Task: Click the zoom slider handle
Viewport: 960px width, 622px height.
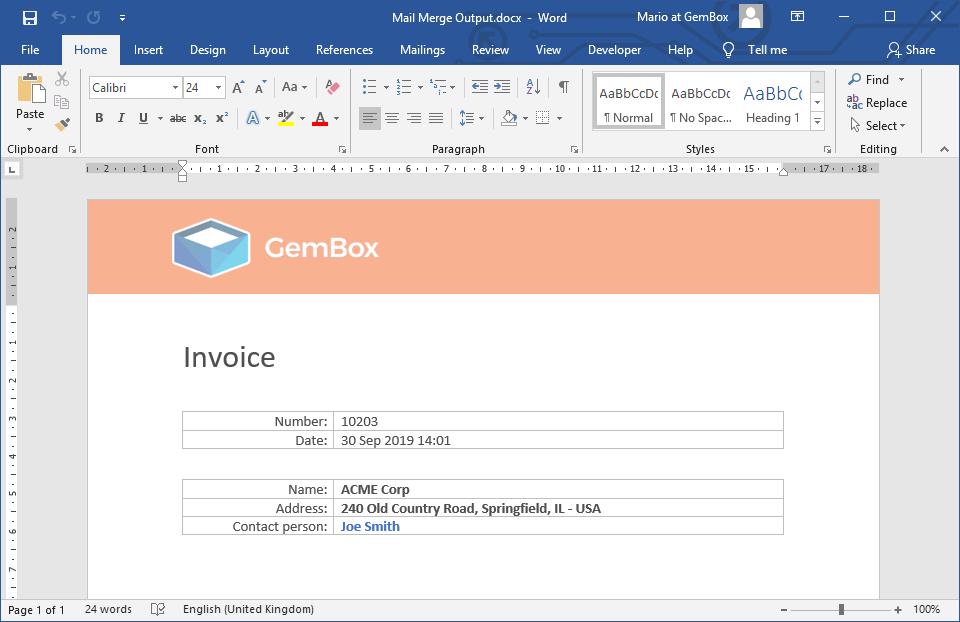Action: [x=841, y=609]
